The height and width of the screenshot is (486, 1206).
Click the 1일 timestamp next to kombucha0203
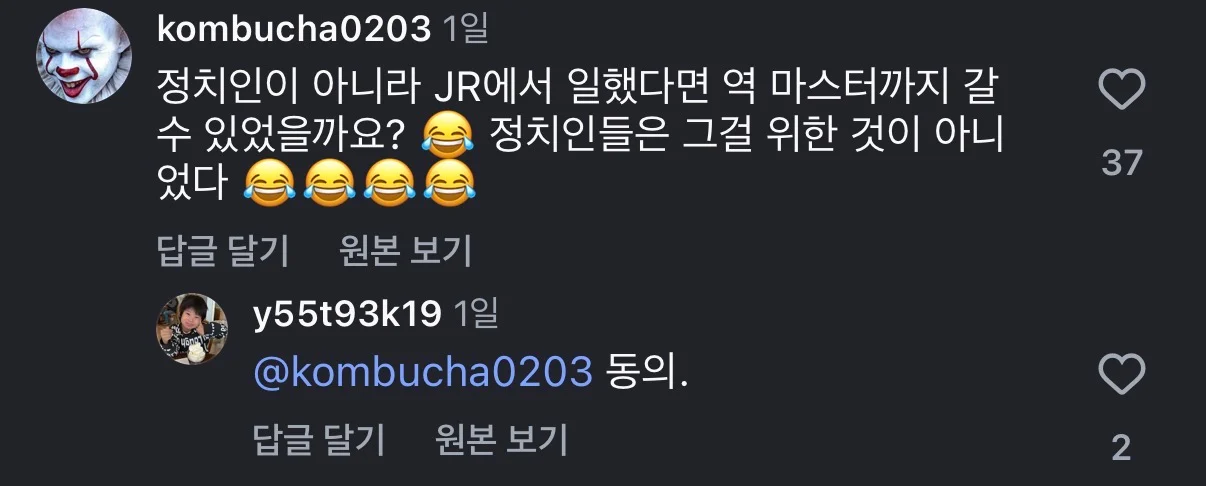(465, 29)
